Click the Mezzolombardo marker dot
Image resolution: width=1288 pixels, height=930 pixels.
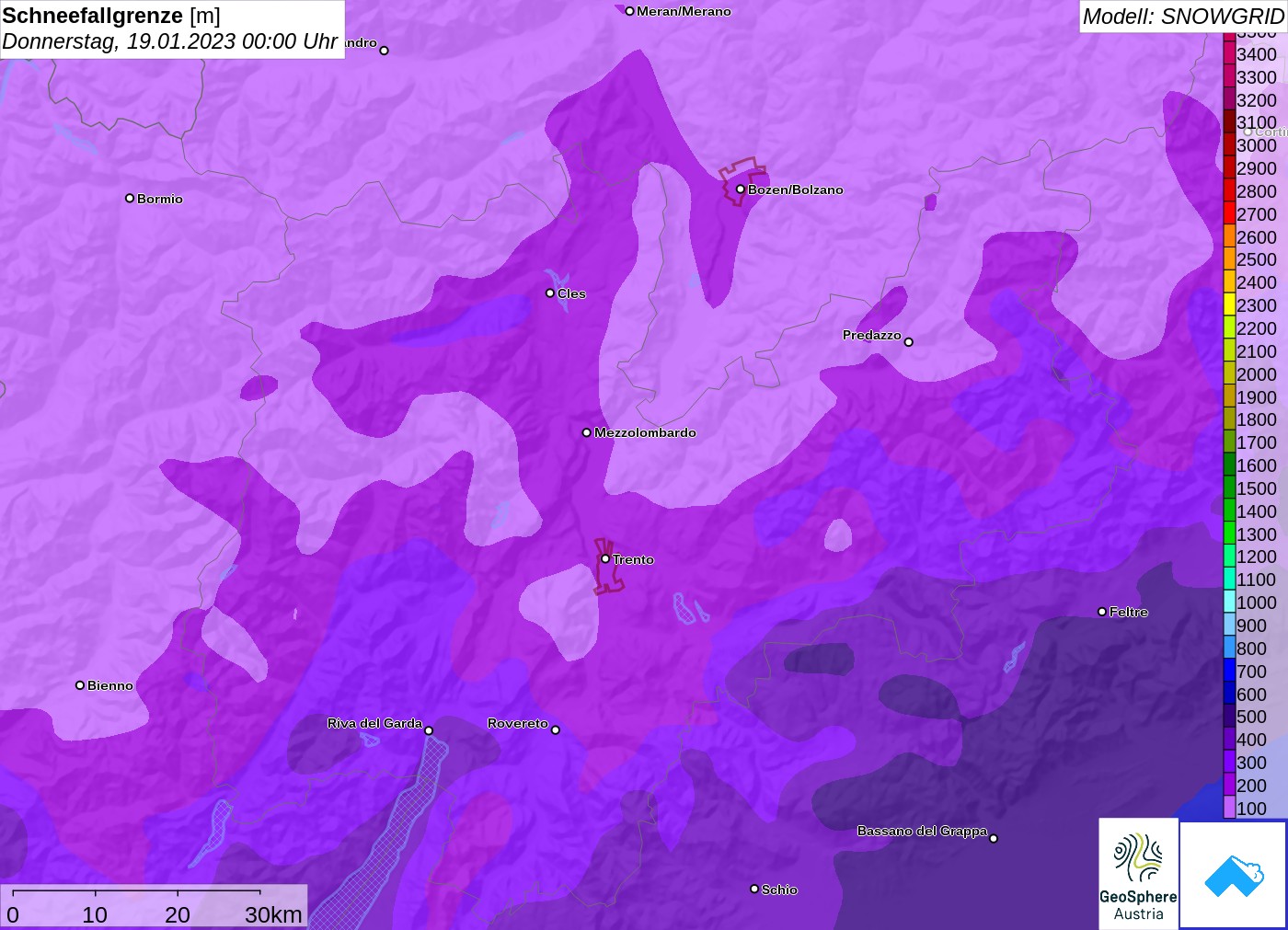point(587,431)
